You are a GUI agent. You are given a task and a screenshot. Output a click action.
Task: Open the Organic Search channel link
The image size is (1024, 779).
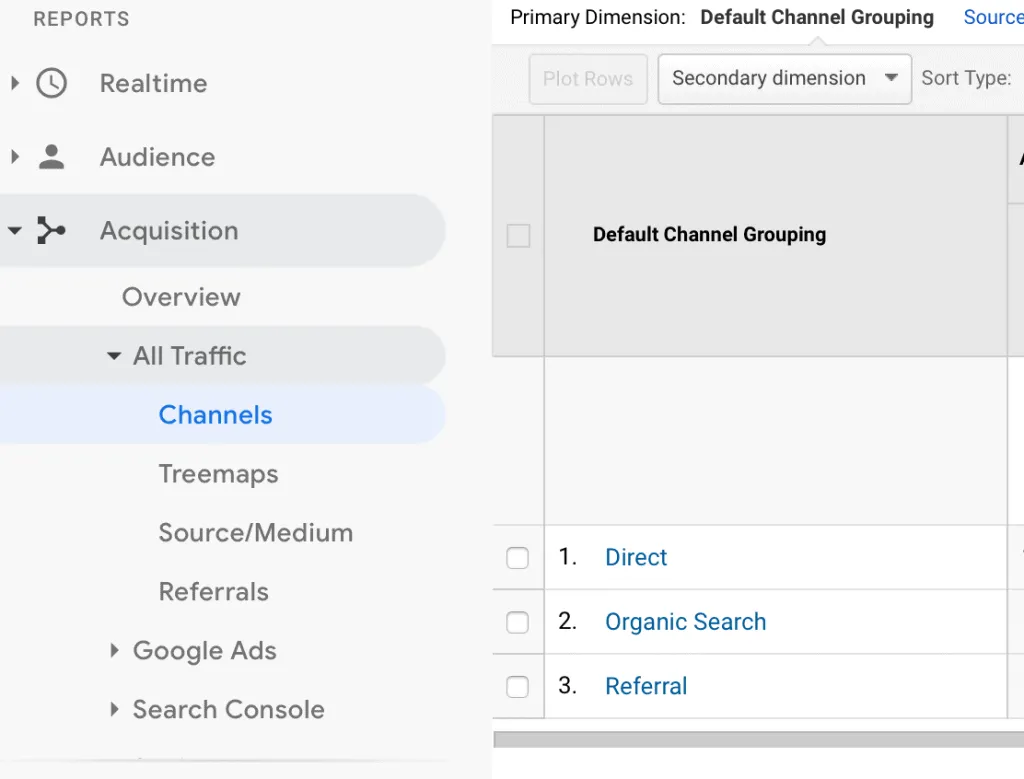click(x=685, y=622)
